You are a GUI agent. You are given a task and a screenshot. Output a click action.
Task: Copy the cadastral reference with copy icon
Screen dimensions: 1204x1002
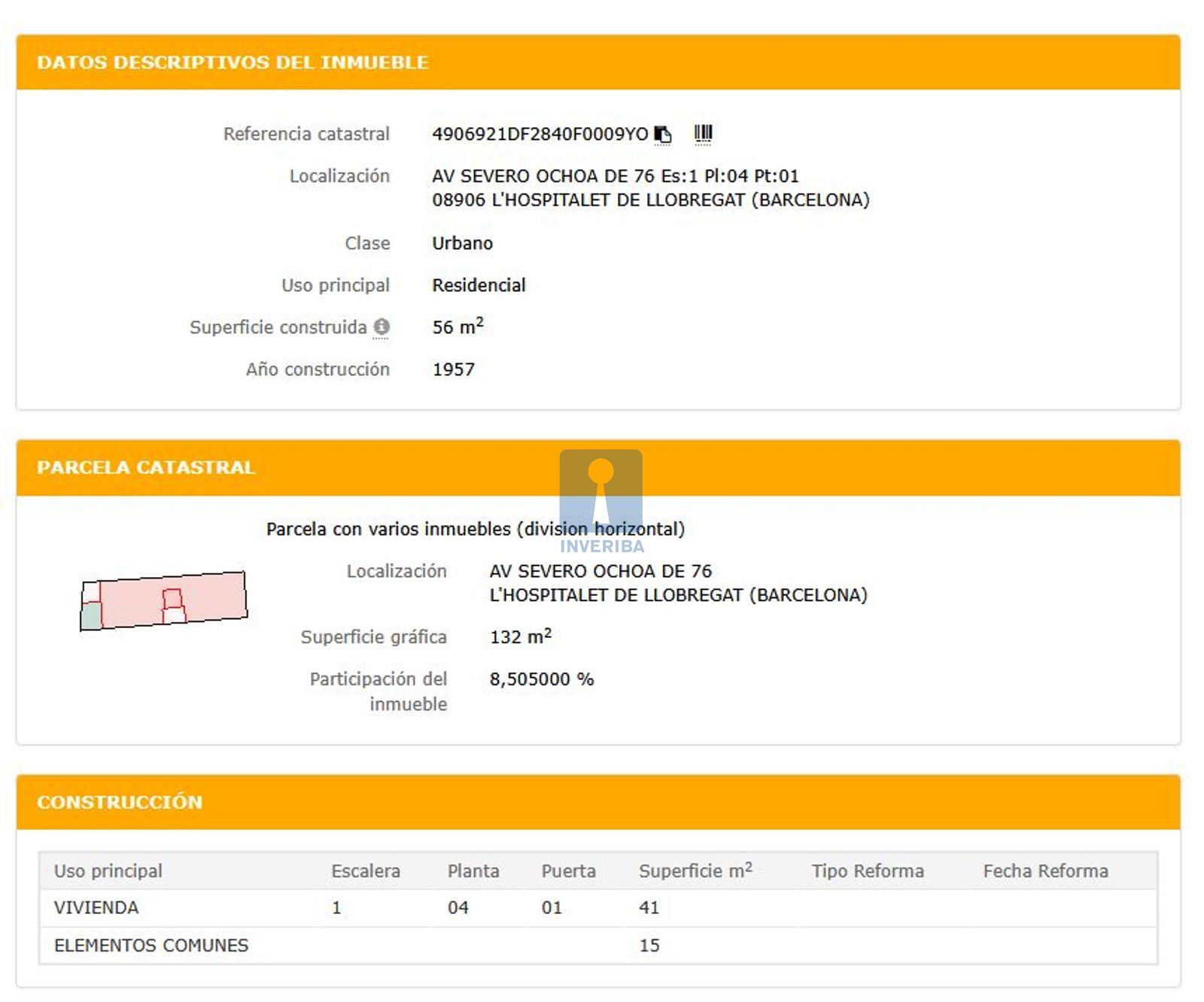pos(662,135)
